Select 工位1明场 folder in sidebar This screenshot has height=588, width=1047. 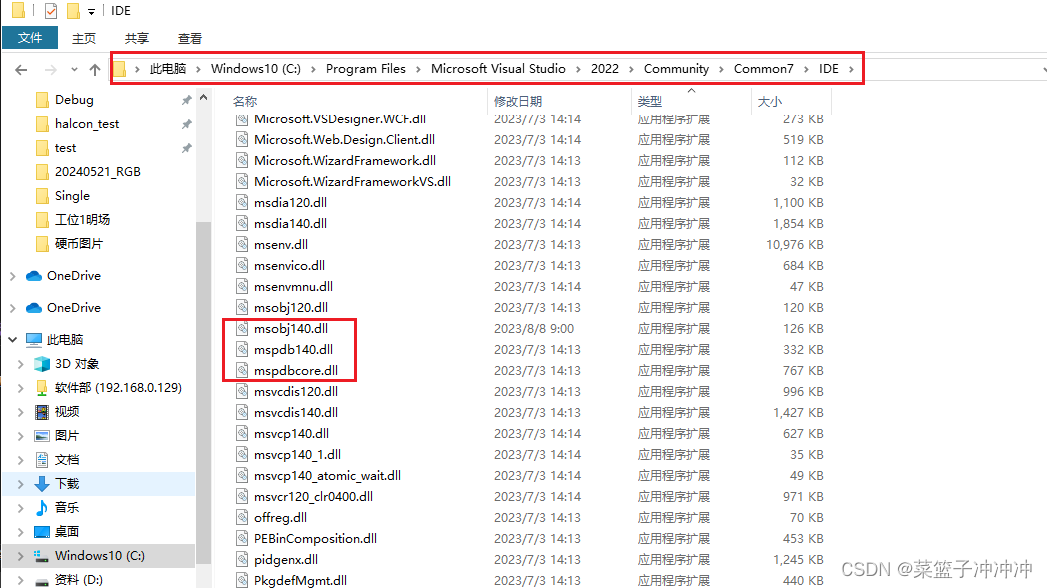82,220
